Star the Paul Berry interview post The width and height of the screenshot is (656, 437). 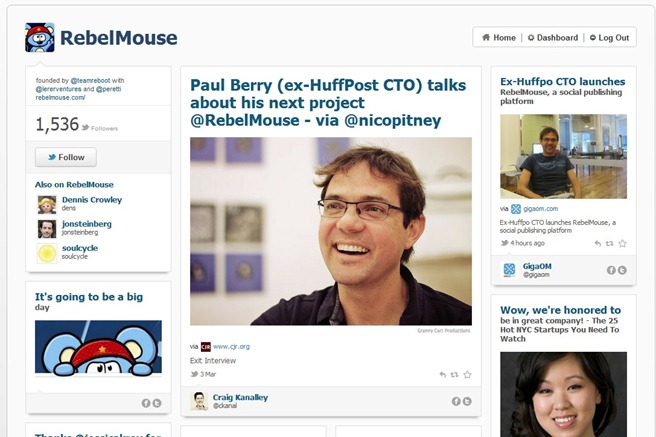467,375
